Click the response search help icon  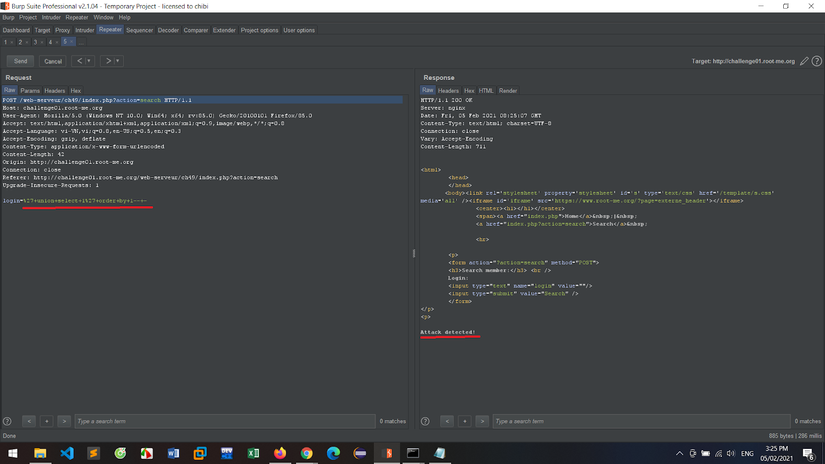click(427, 422)
